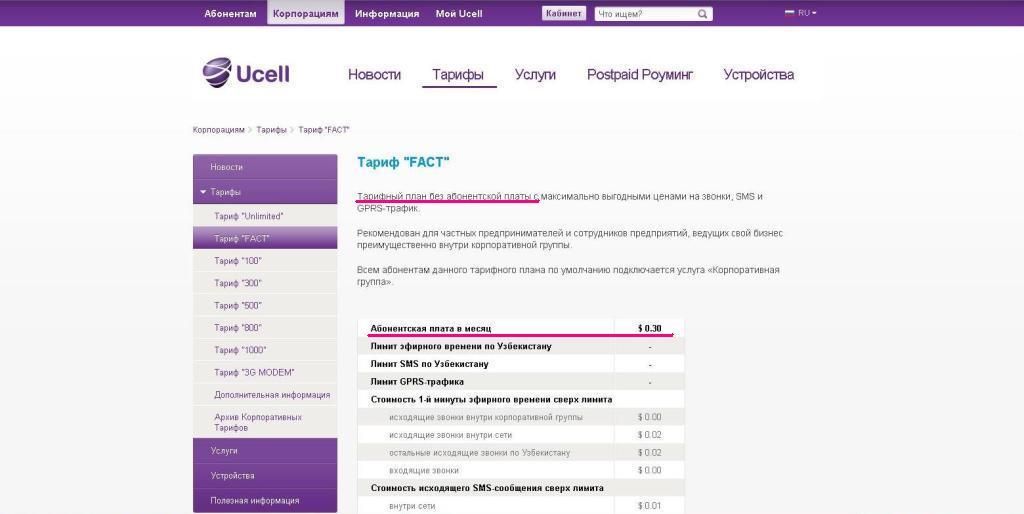
Task: Open Postpaid Роуминг in main navigation
Action: click(639, 74)
